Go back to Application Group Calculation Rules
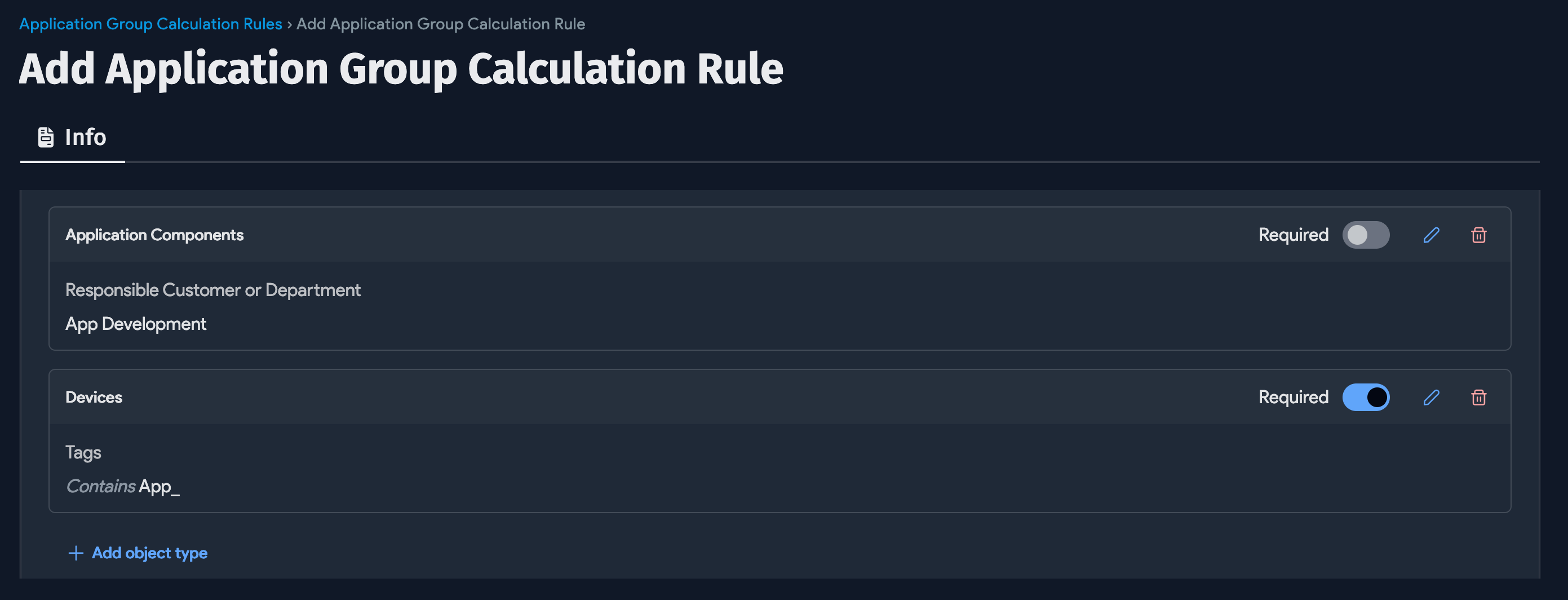1568x600 pixels. tap(150, 24)
